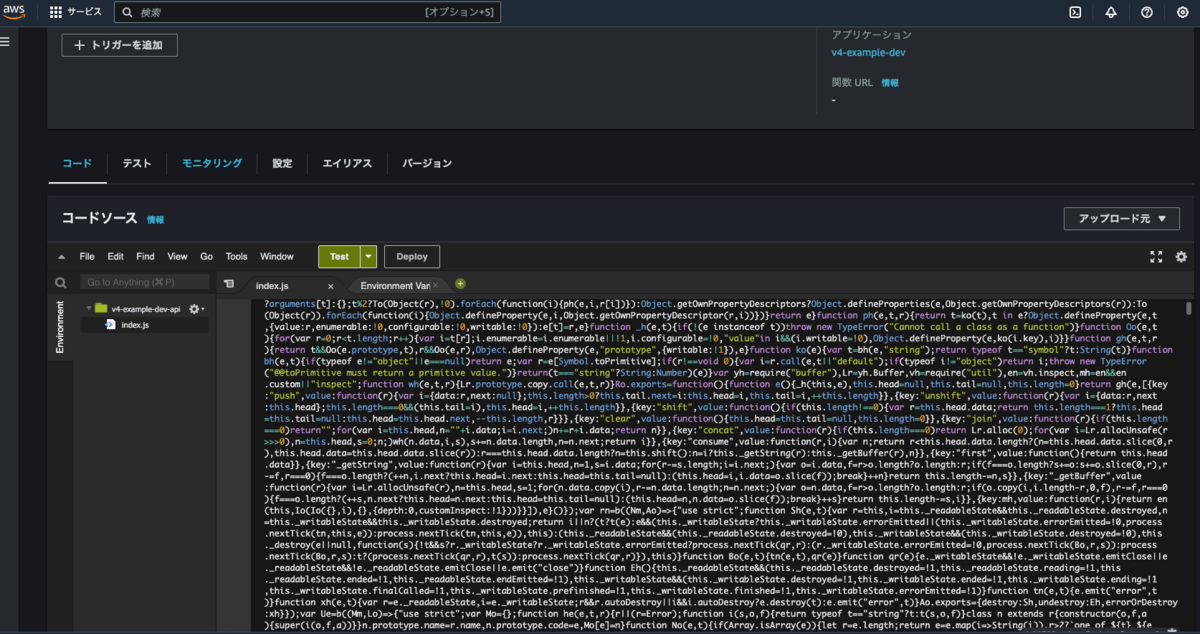Click the トリガーを追加 button
The width and height of the screenshot is (1200, 634).
pos(119,45)
